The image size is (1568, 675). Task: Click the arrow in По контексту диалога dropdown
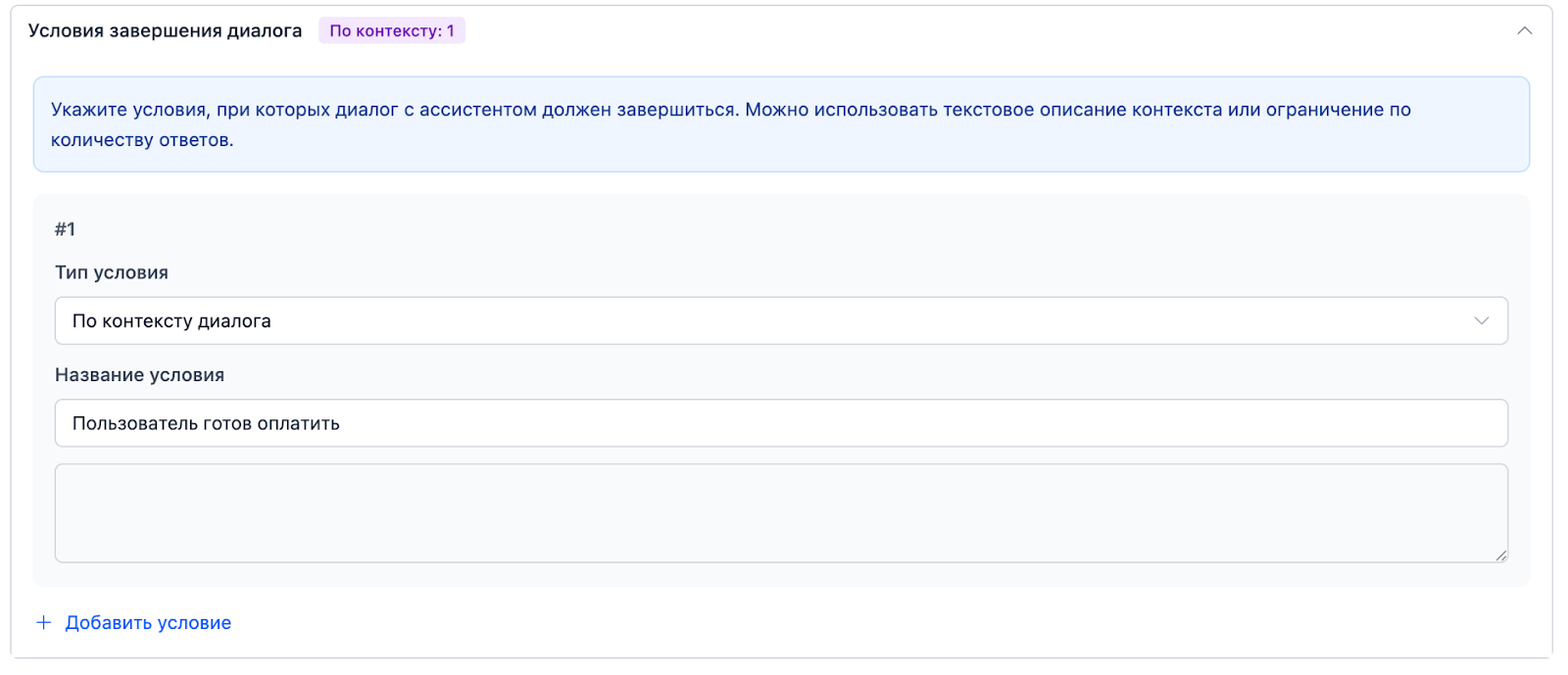point(1481,321)
